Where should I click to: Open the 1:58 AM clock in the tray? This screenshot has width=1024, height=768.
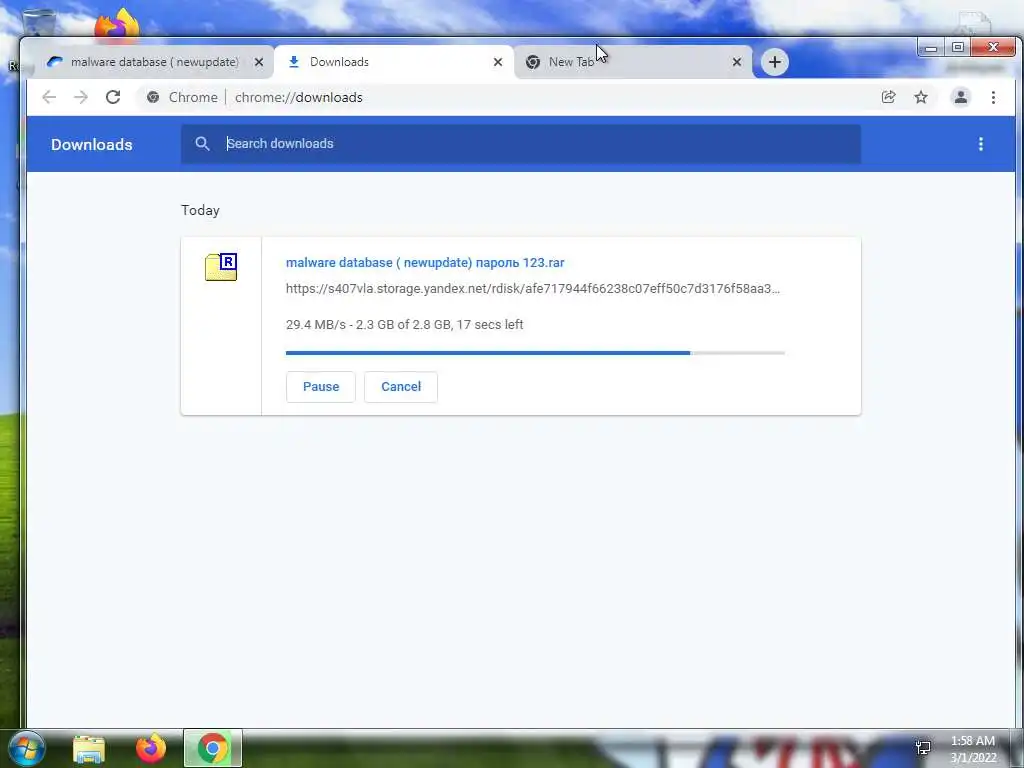pos(972,749)
